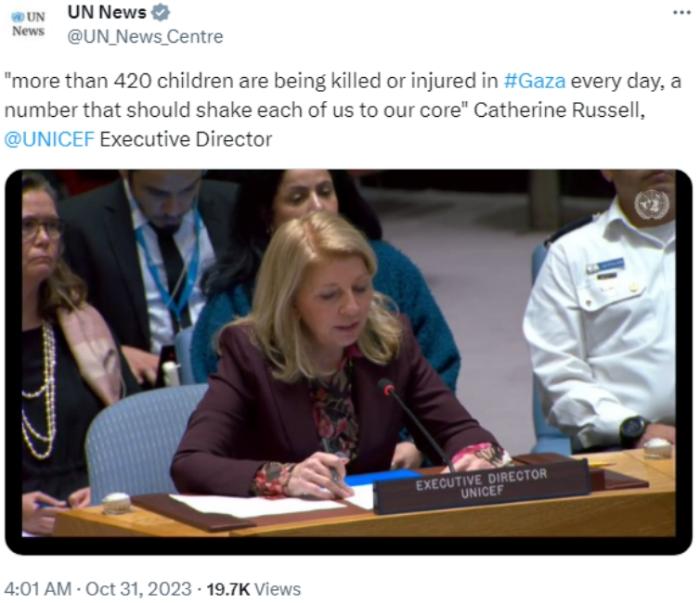Open the three-dot more options menu
This screenshot has height=603, width=700.
(682, 13)
